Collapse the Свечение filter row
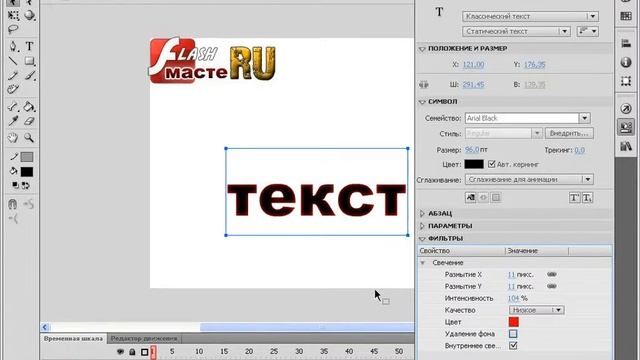The width and height of the screenshot is (640, 360). 423,262
